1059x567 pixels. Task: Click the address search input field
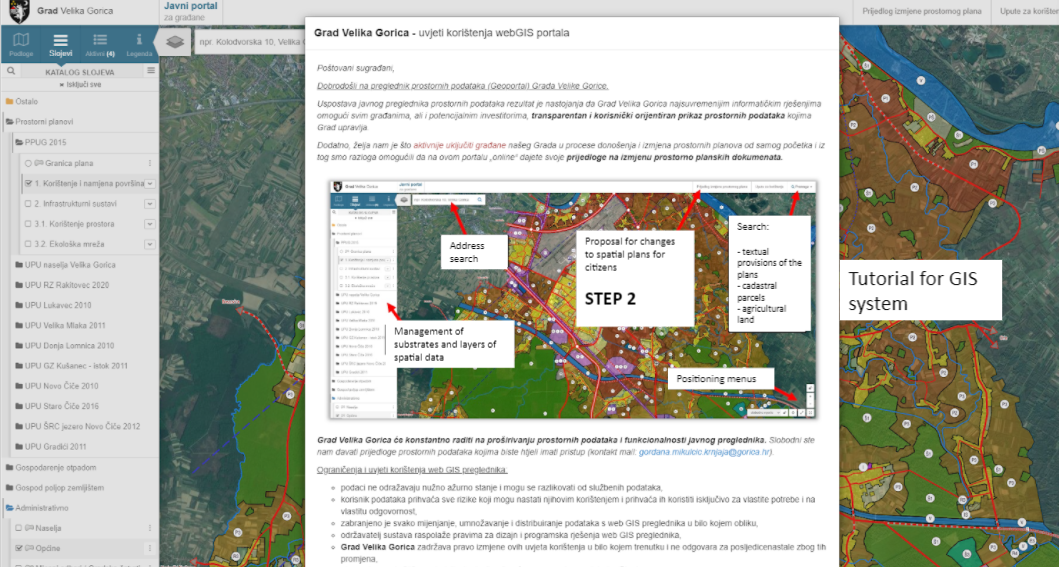[x=250, y=42]
